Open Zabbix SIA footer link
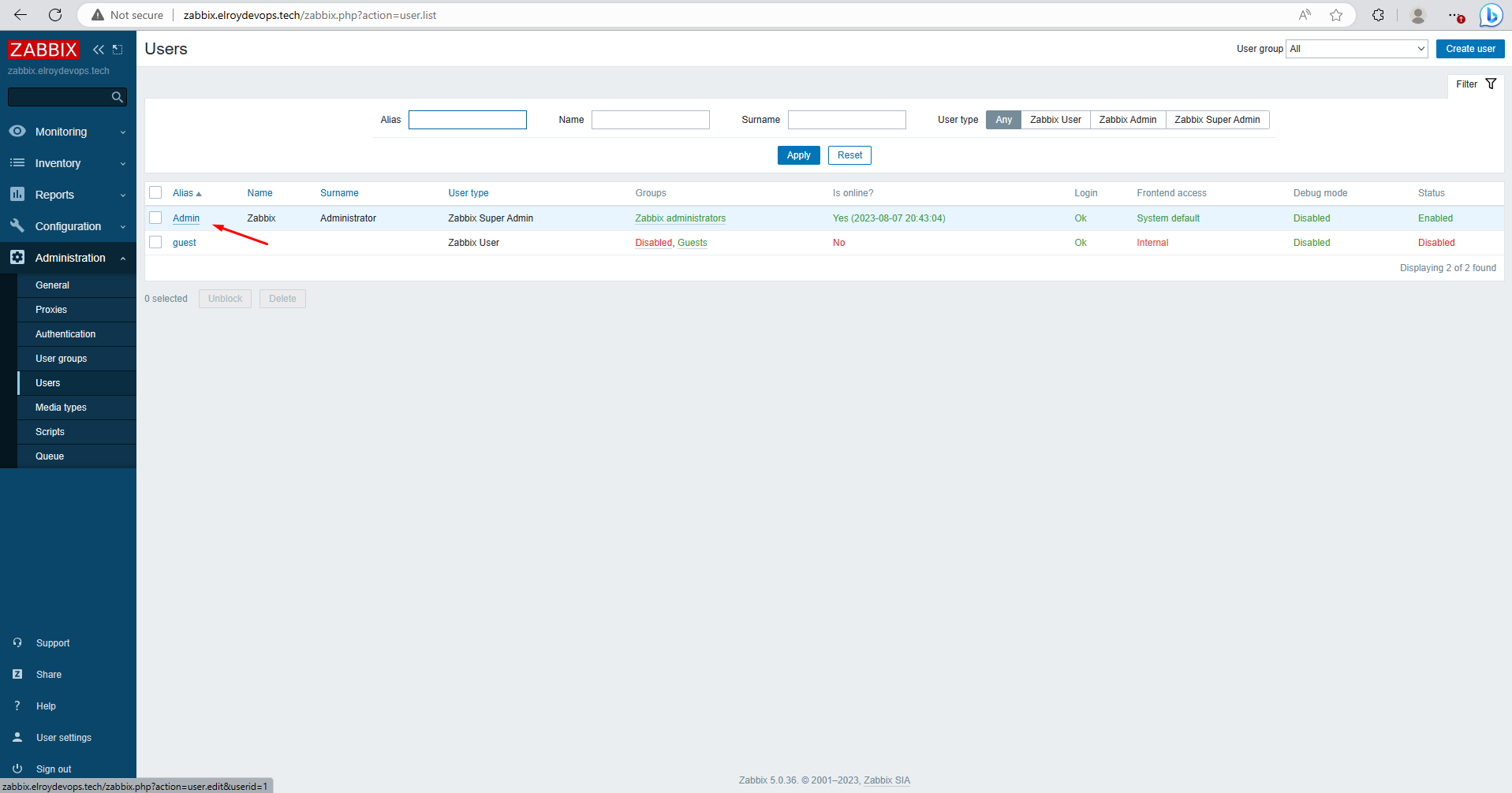This screenshot has width=1512, height=793. pos(887,780)
